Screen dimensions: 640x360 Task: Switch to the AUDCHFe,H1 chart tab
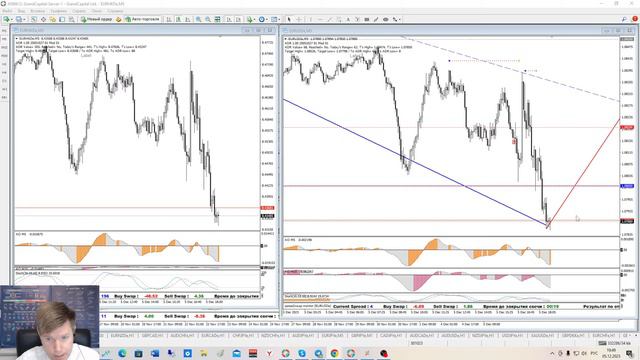pos(181,335)
